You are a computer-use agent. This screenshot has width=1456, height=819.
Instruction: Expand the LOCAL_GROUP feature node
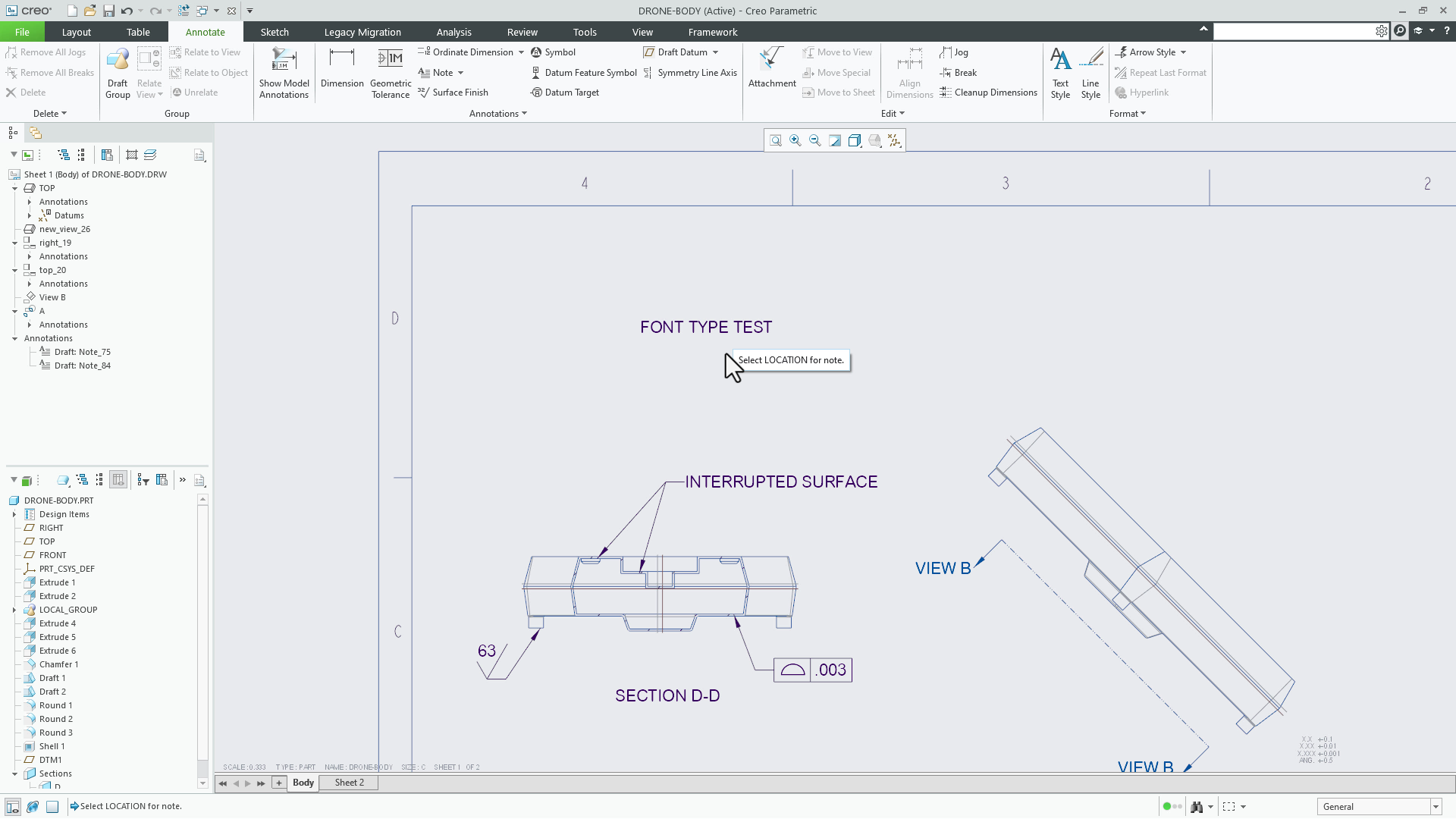pos(14,610)
